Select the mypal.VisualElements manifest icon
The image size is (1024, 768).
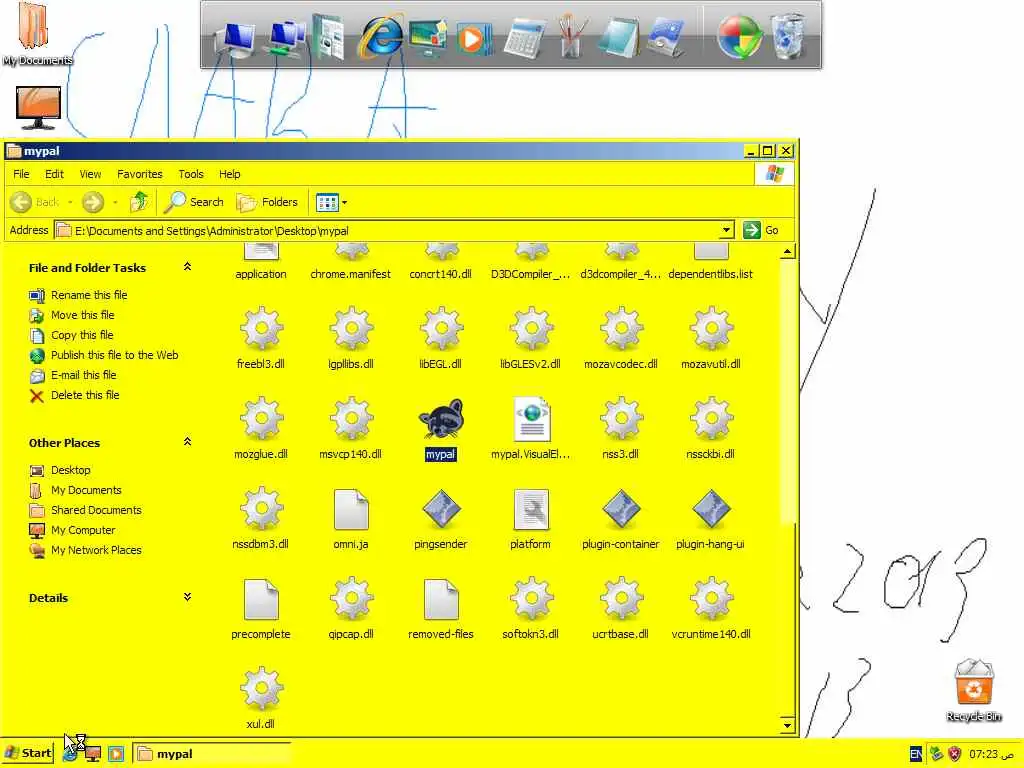(x=531, y=419)
